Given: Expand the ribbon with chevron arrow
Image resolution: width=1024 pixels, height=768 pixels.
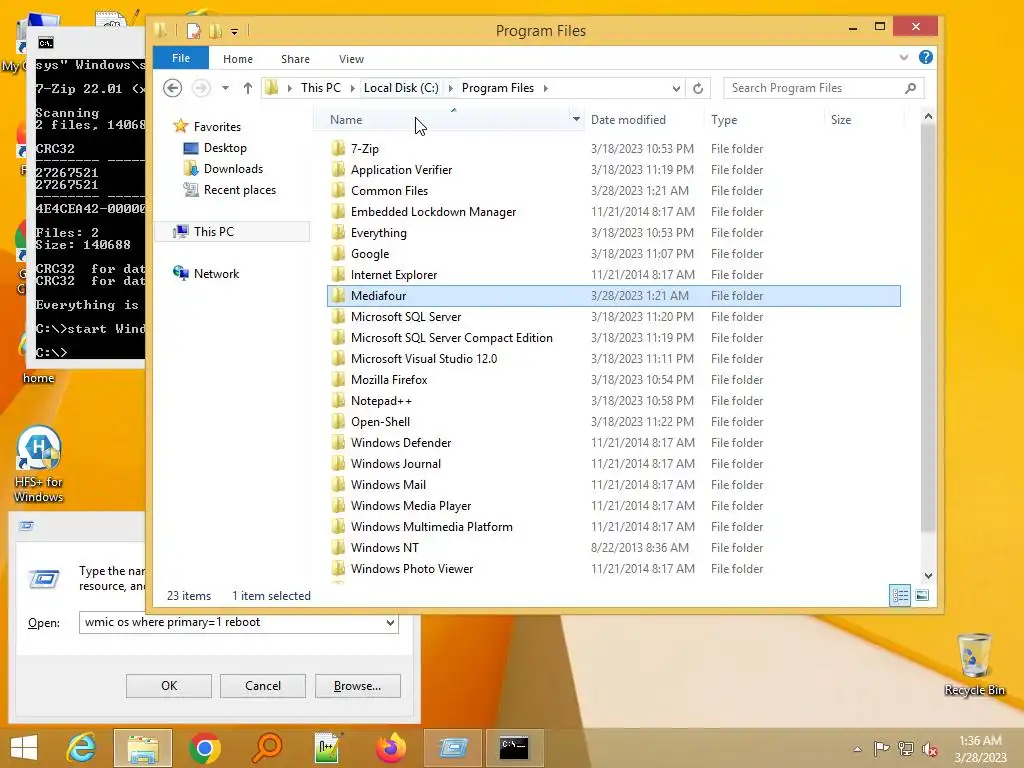Looking at the screenshot, I should [x=904, y=57].
